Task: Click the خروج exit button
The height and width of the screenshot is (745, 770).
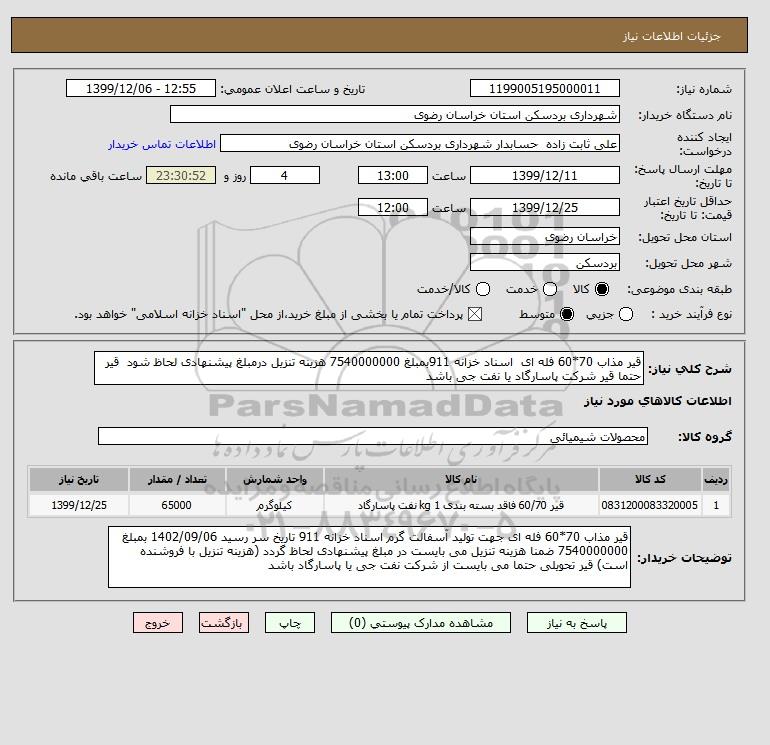Action: point(158,623)
